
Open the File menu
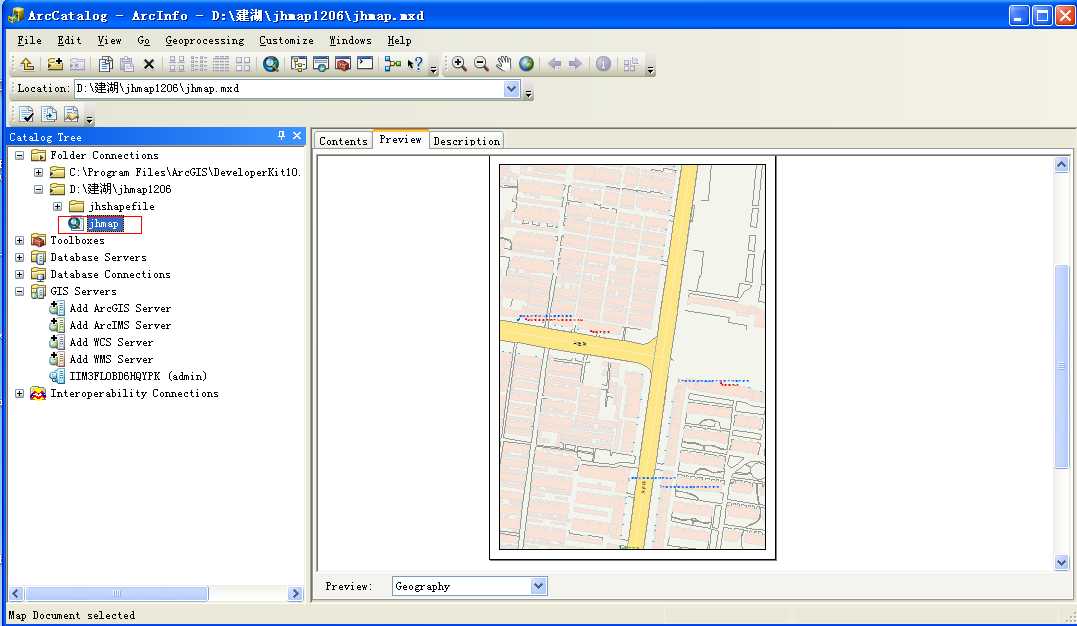tap(30, 41)
